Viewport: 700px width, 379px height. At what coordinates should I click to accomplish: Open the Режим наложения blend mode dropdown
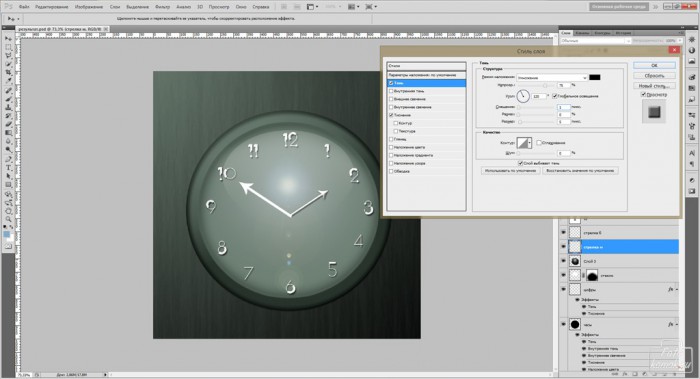(552, 78)
